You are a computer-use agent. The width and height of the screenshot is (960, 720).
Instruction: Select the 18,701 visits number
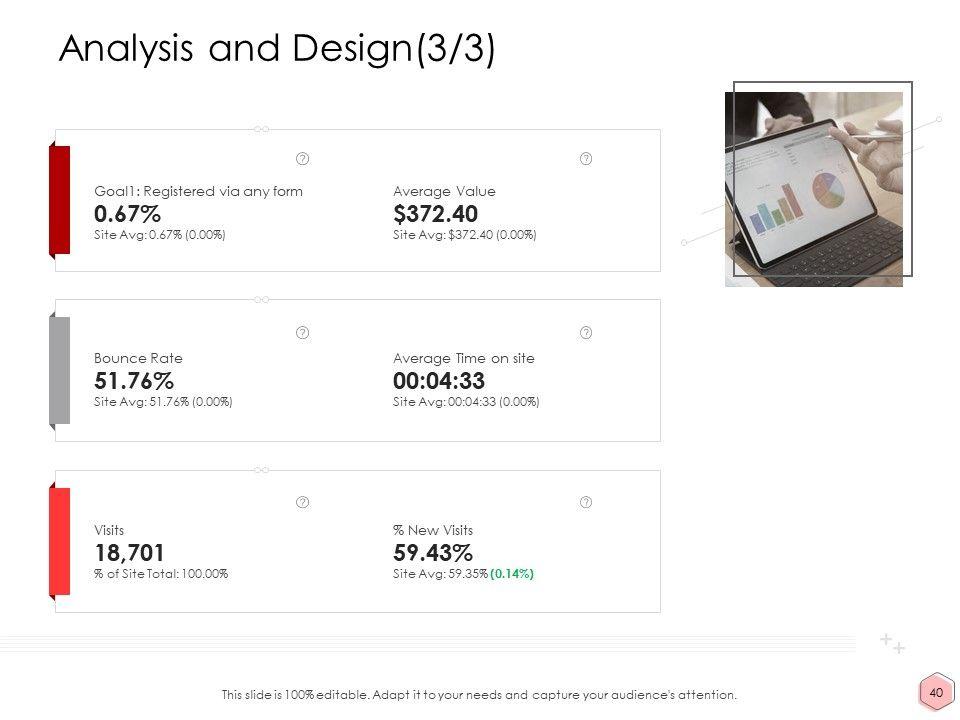(x=129, y=553)
